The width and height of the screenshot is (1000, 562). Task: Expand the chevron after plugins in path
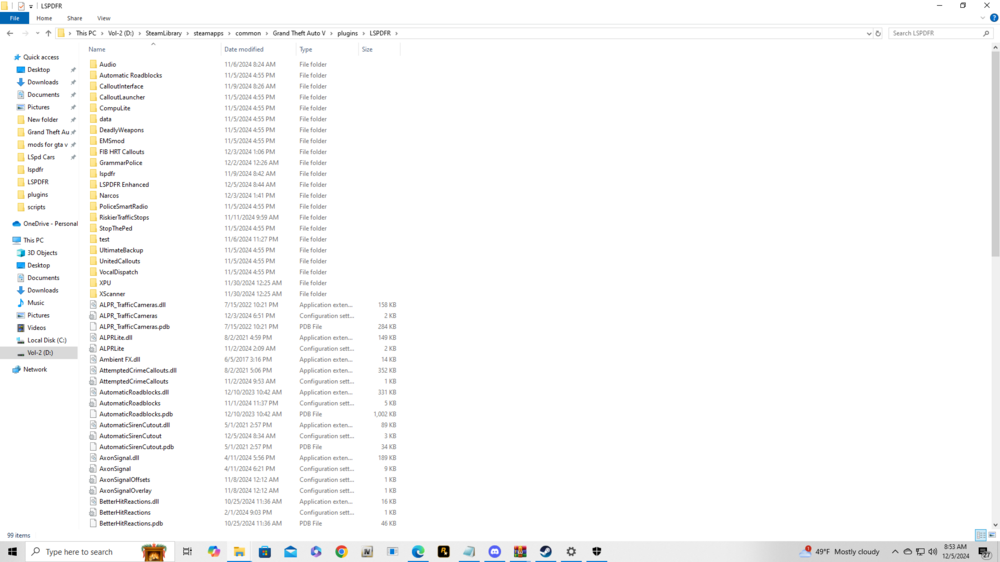364,33
